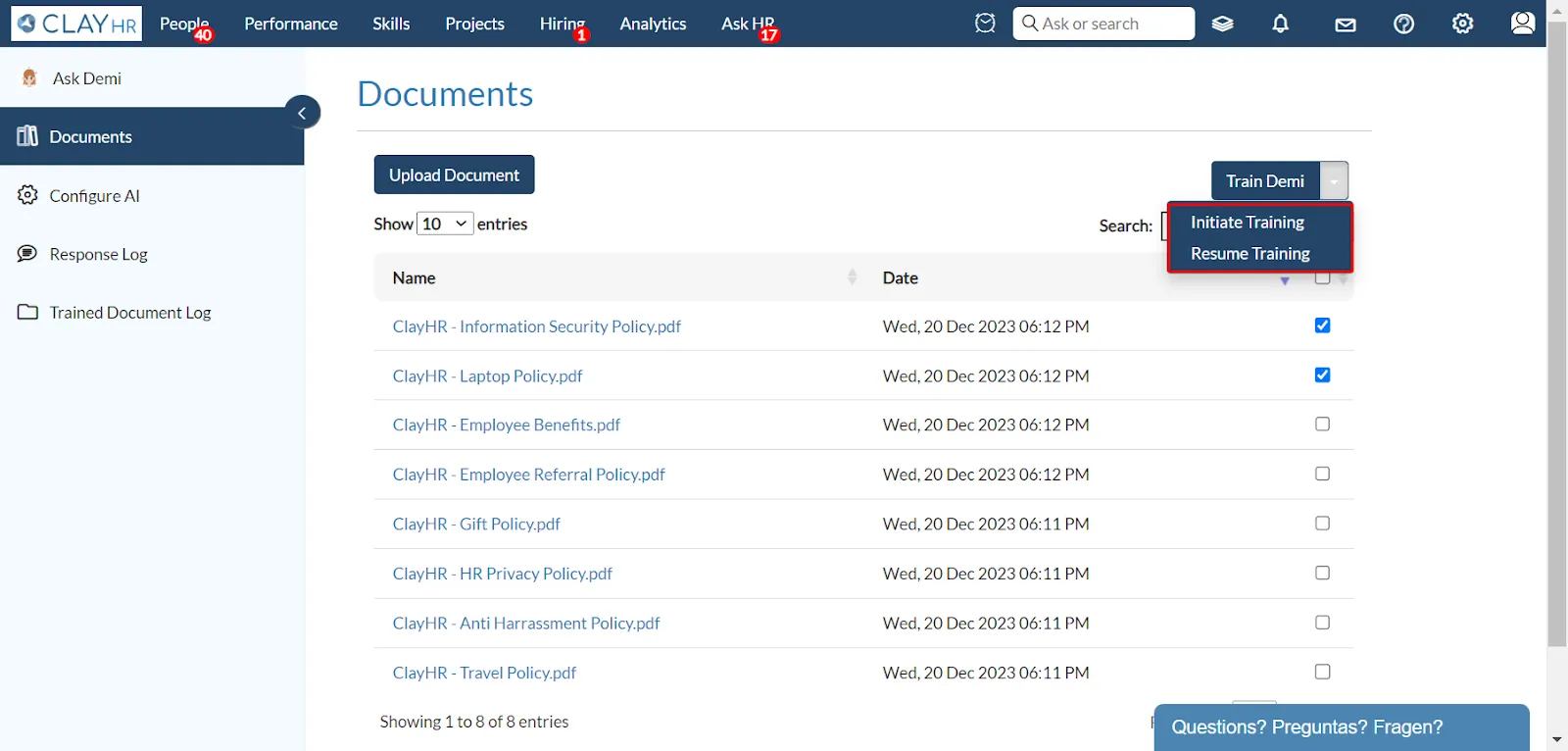Click the Ask HR badge 17
The height and width of the screenshot is (751, 1568).
tap(769, 35)
